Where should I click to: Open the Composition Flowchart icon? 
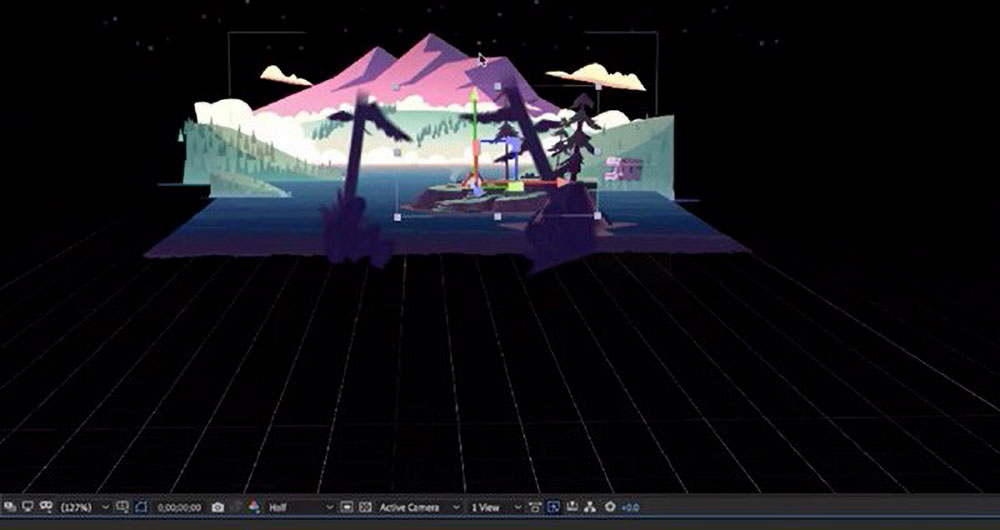(x=588, y=507)
